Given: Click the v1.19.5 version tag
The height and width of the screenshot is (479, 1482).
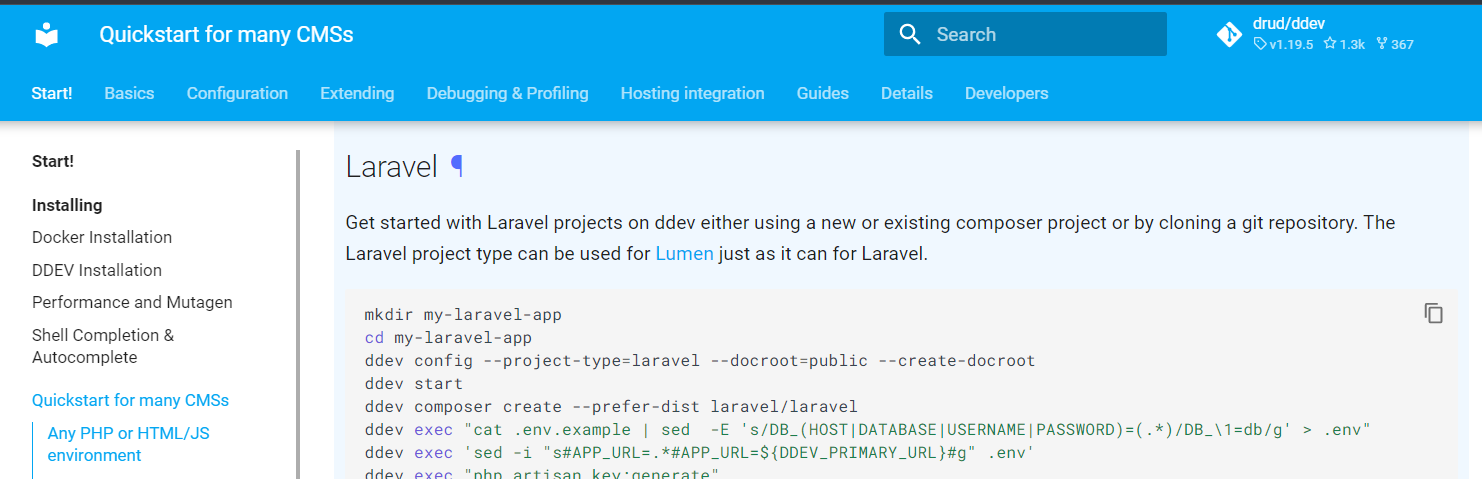Looking at the screenshot, I should tap(1284, 44).
